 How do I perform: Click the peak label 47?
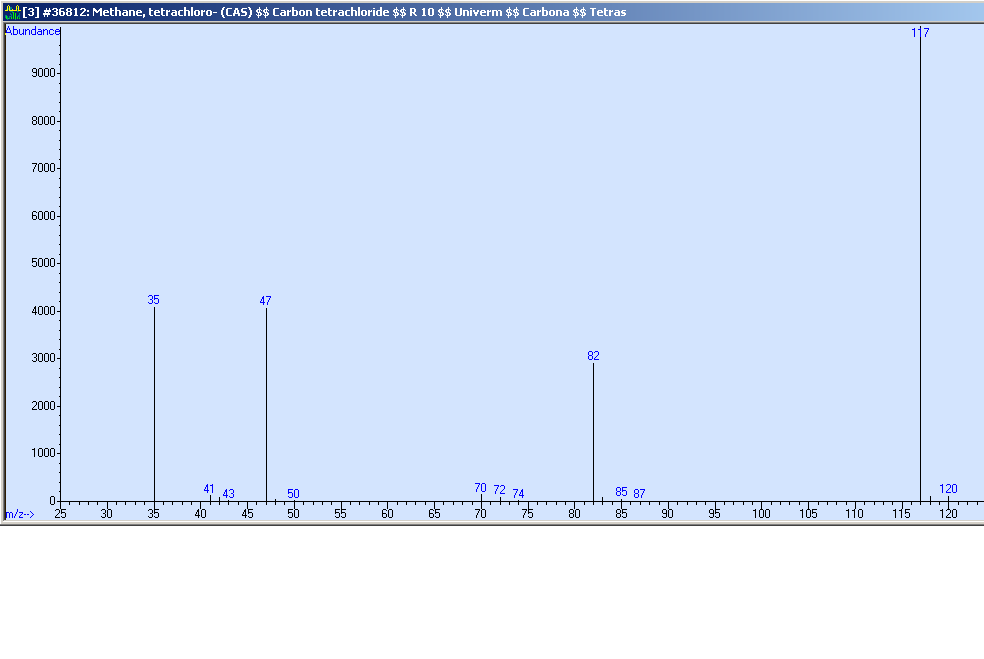pyautogui.click(x=265, y=301)
